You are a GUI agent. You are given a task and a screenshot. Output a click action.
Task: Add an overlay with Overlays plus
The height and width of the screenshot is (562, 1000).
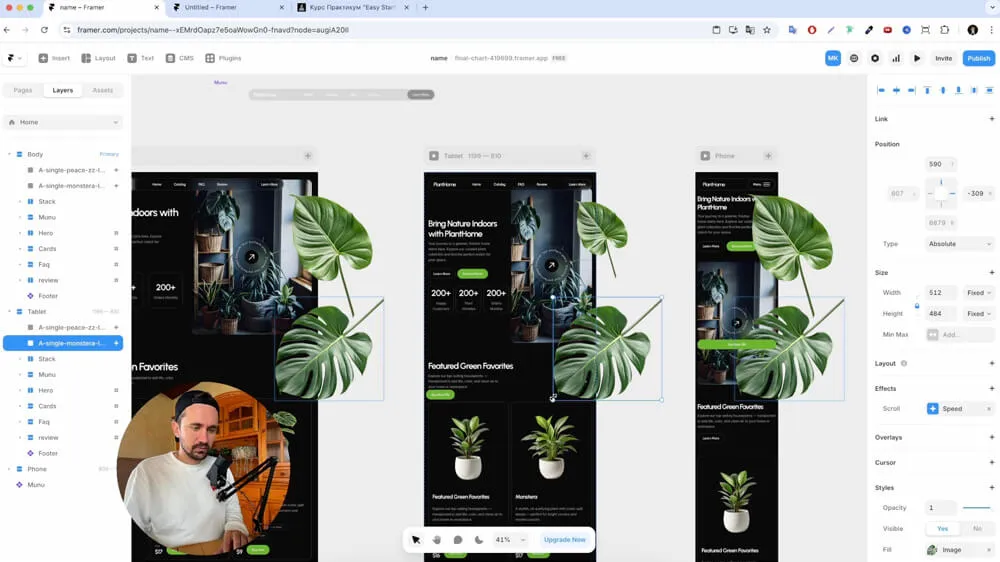[x=991, y=438]
